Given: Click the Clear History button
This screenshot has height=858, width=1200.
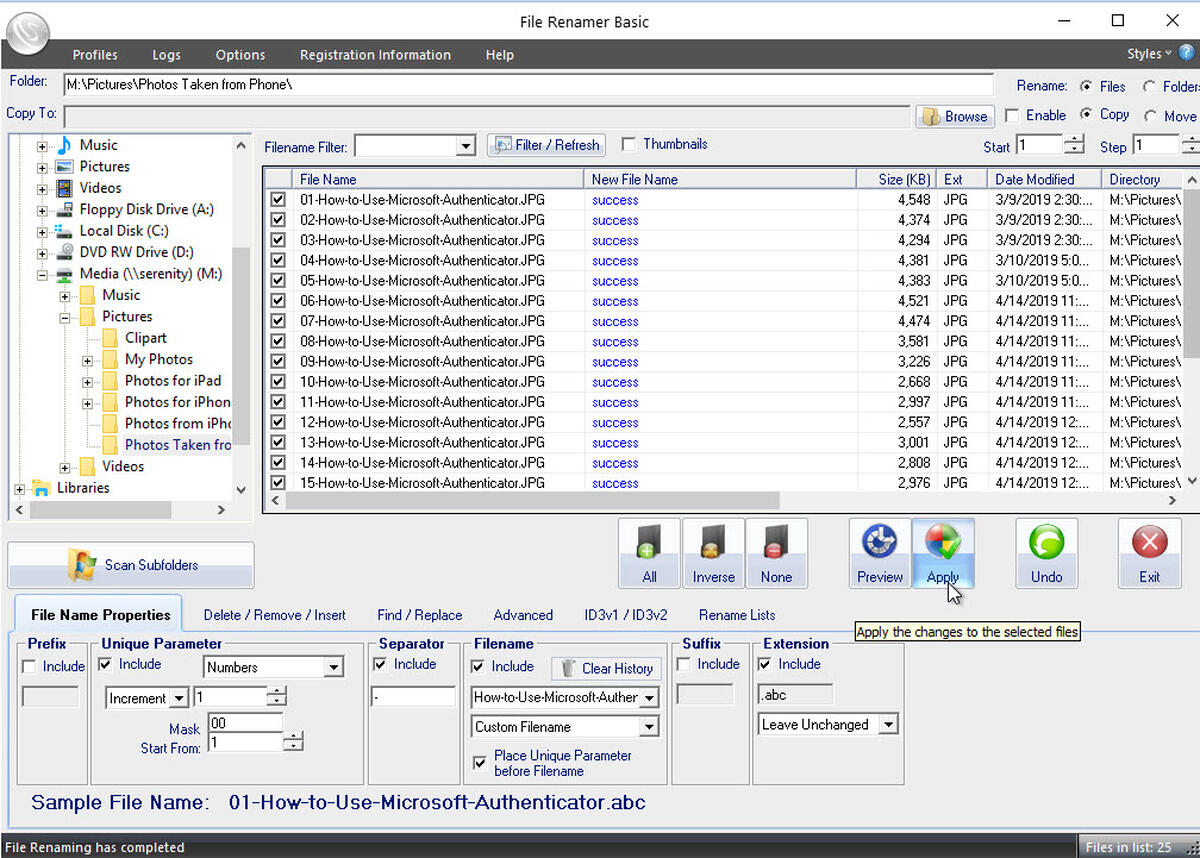Looking at the screenshot, I should coord(606,668).
